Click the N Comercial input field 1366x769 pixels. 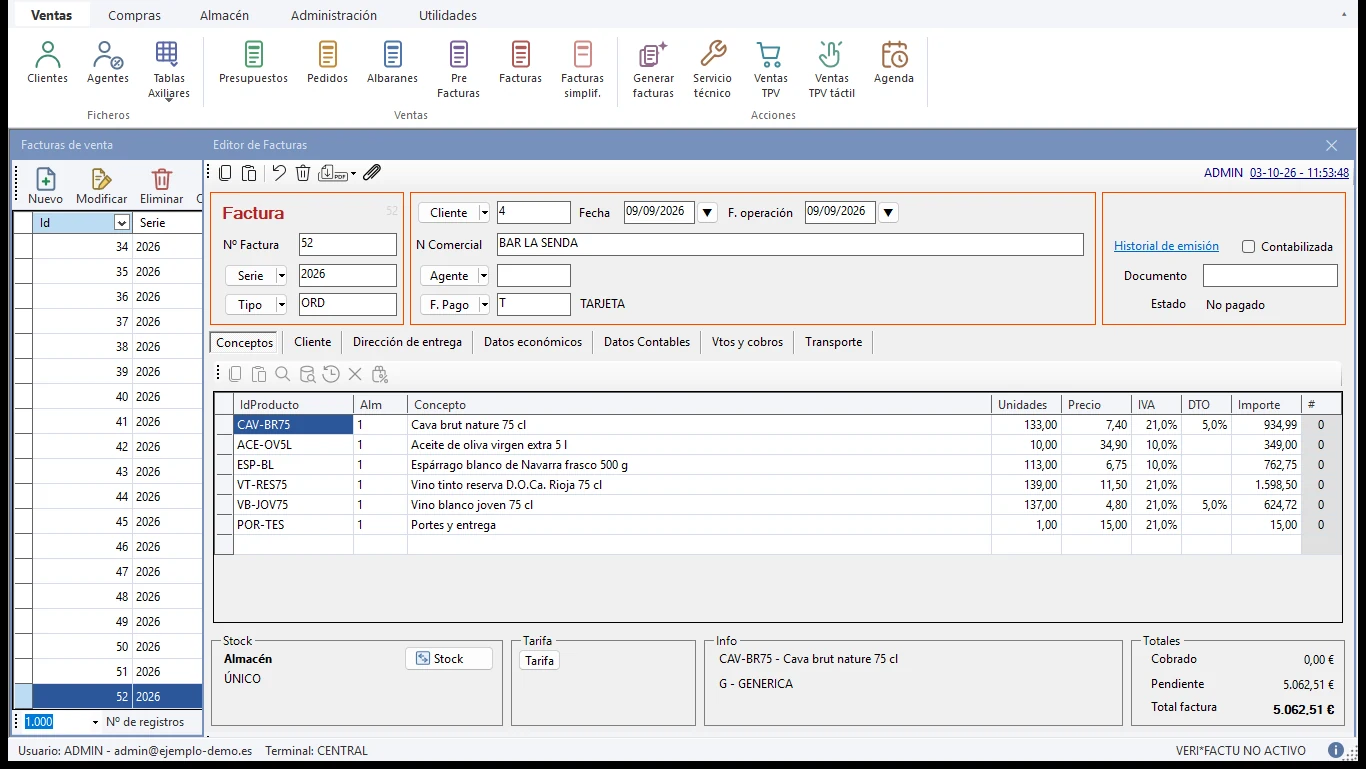pos(790,244)
